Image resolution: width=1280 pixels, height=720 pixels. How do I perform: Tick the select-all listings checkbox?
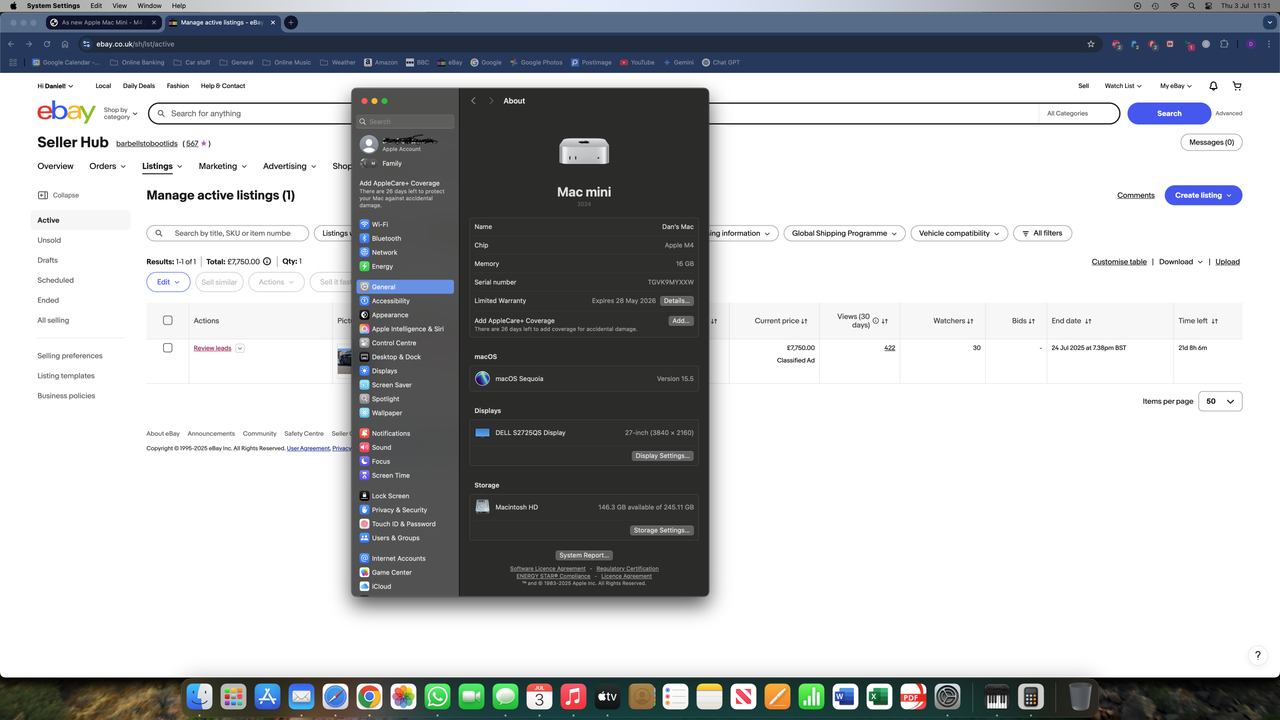click(168, 320)
